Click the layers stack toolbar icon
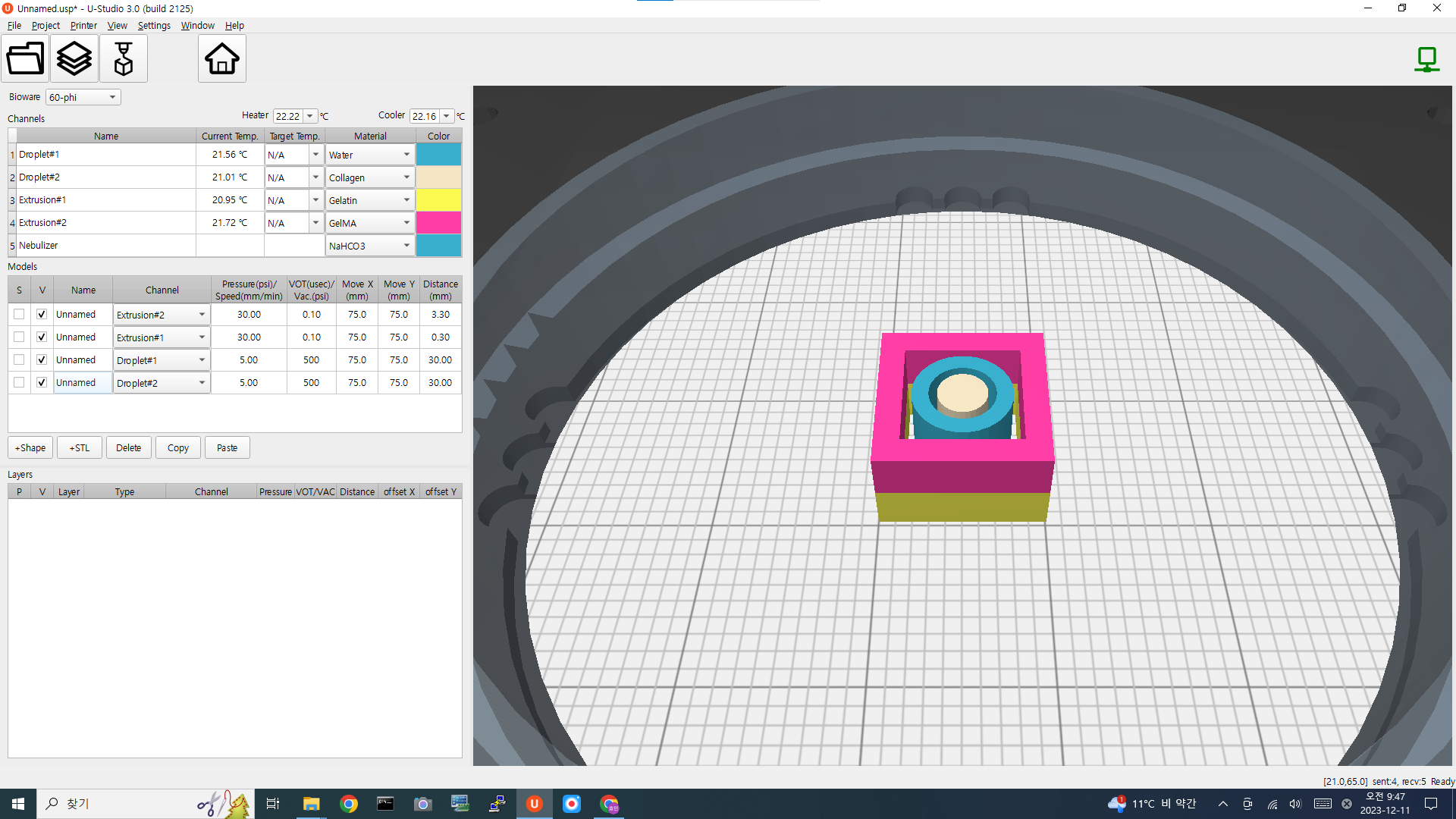This screenshot has height=819, width=1456. pyautogui.click(x=74, y=58)
